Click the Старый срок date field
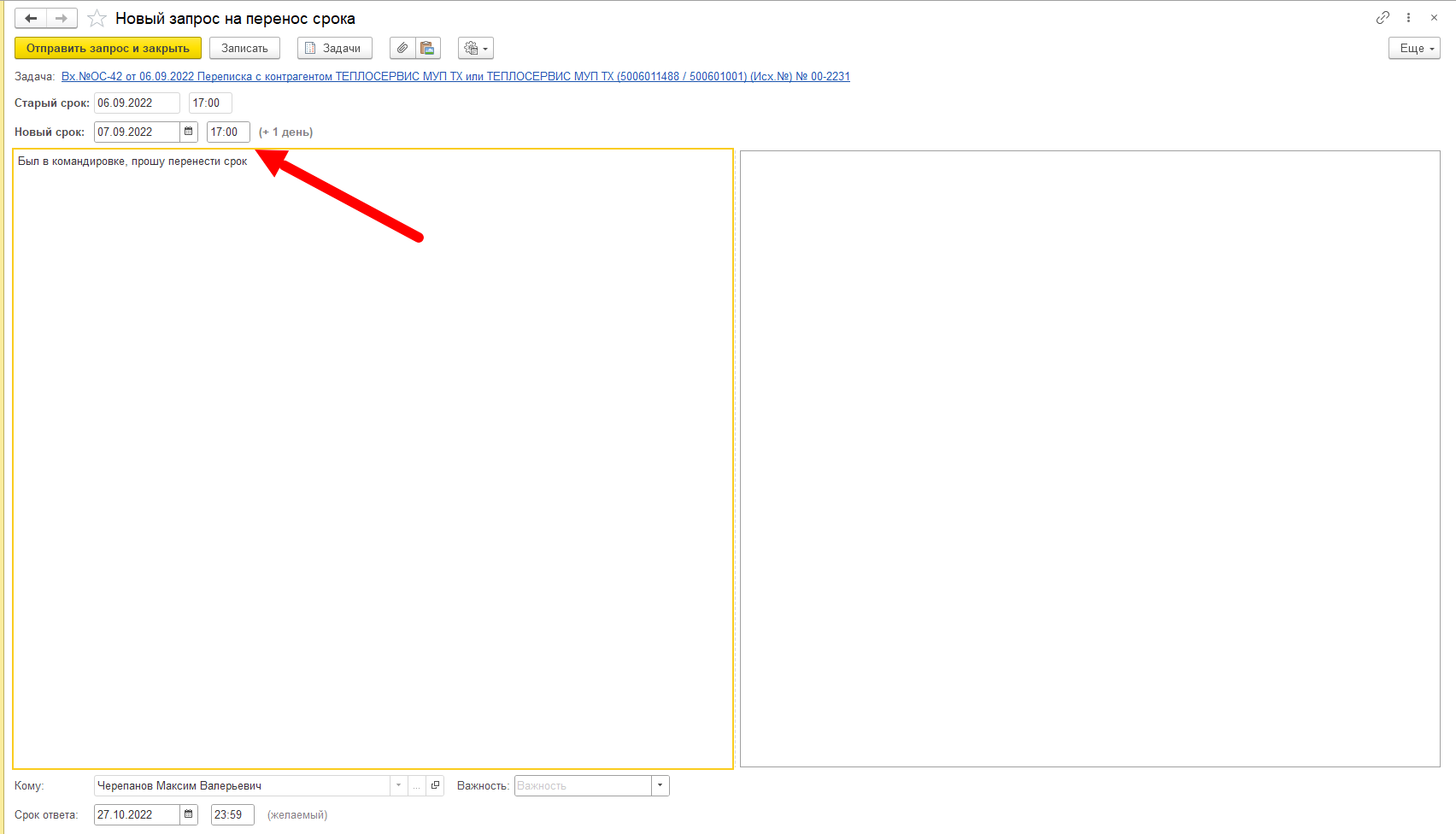The height and width of the screenshot is (834, 1456). click(x=137, y=103)
